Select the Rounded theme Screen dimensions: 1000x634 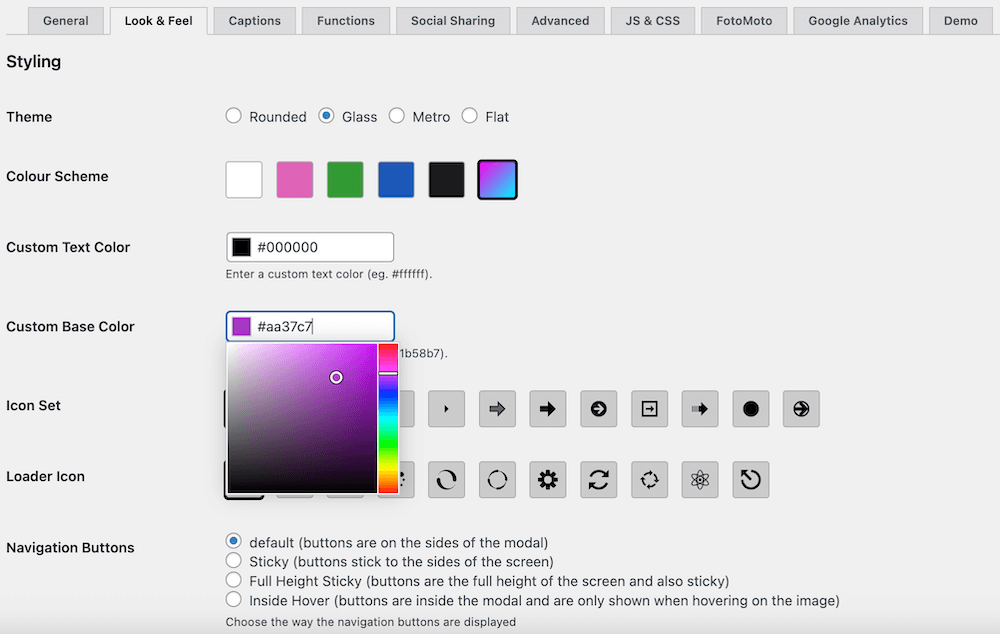232,116
